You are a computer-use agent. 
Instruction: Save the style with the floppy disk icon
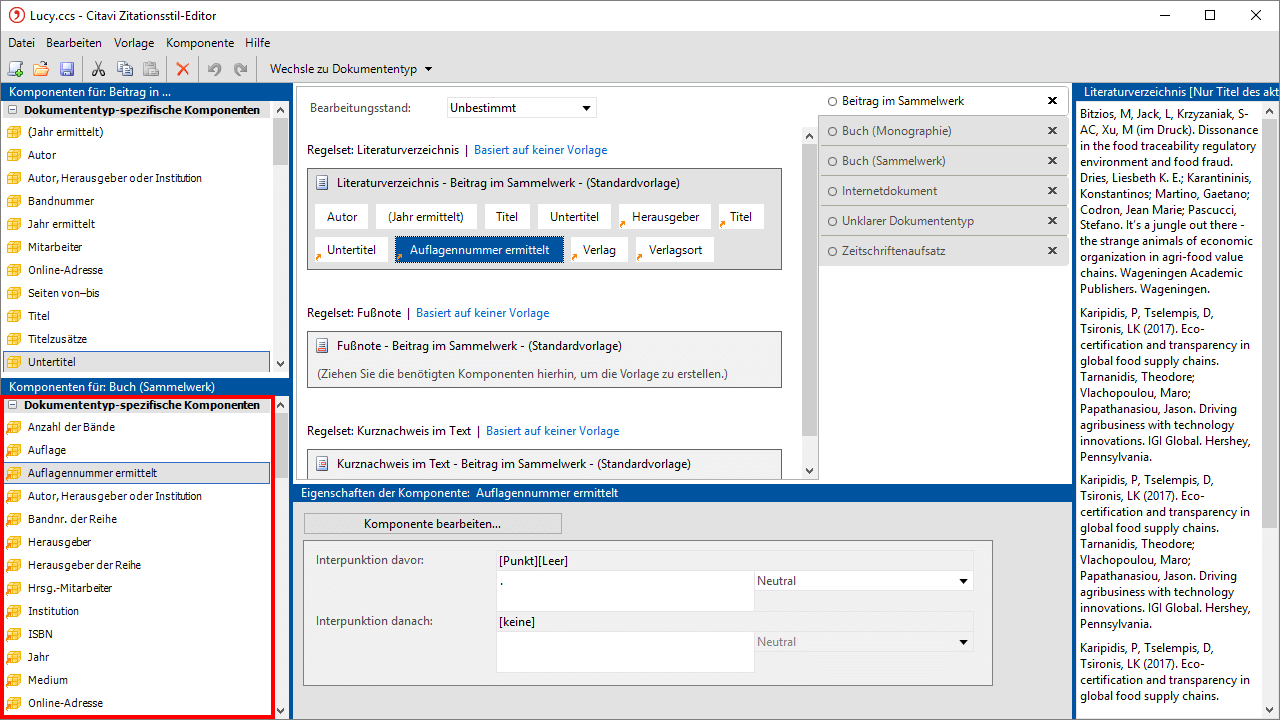(x=67, y=69)
